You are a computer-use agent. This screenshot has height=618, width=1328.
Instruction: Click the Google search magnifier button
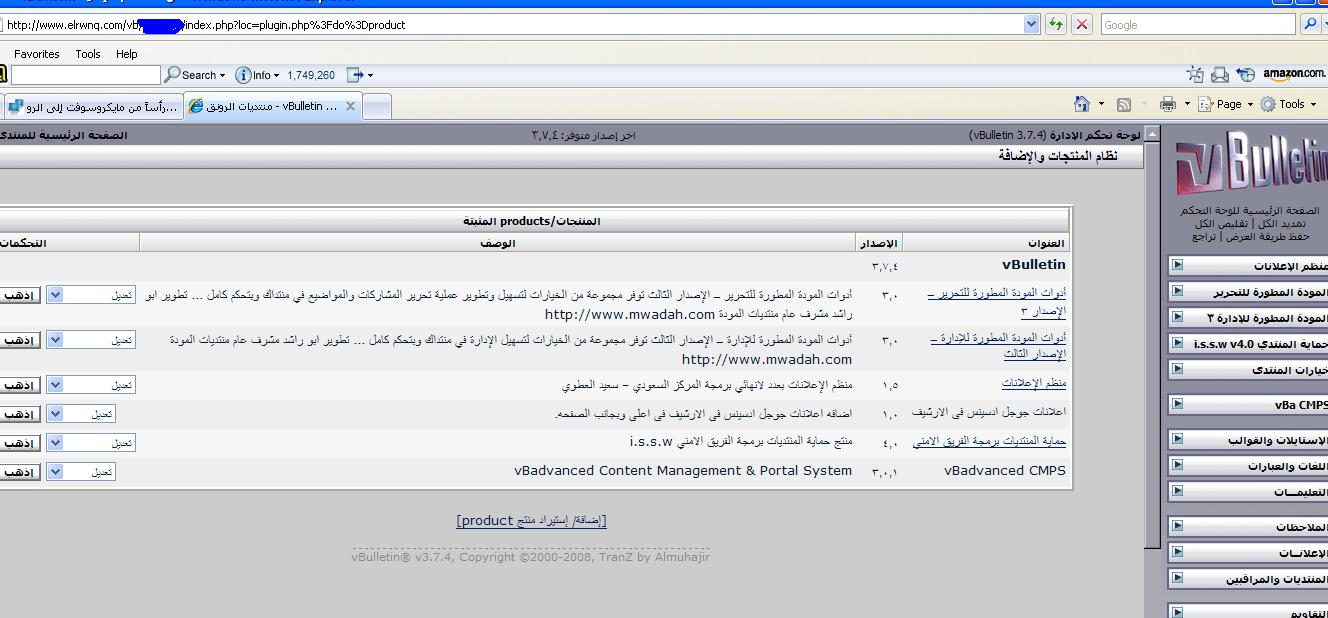click(x=1310, y=25)
